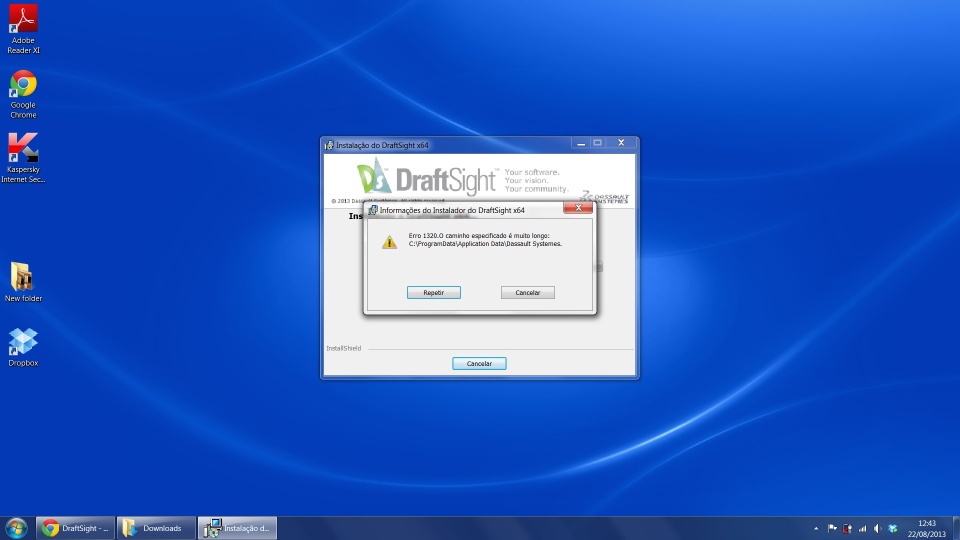Click the installer icon in dialog title bar
Viewport: 960px width, 540px height.
coord(372,210)
